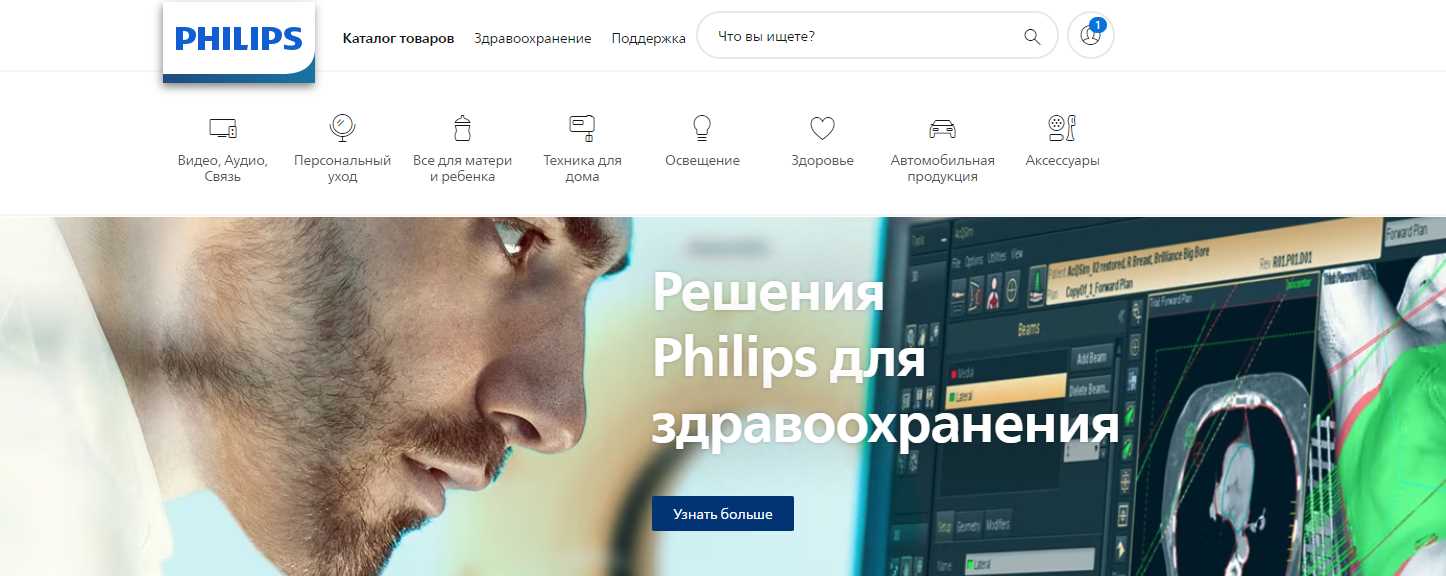1446x576 pixels.
Task: Click the notification badge on account icon
Action: (1098, 24)
